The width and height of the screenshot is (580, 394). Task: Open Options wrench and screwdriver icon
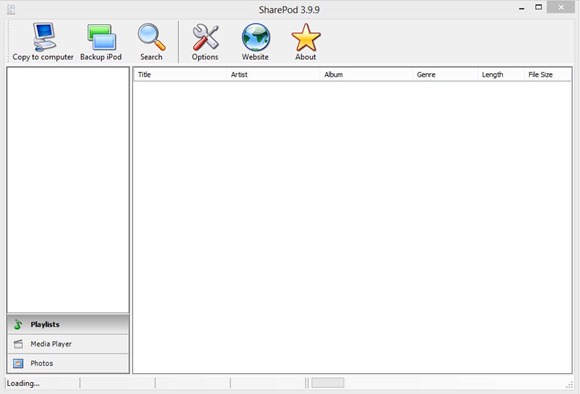[205, 42]
